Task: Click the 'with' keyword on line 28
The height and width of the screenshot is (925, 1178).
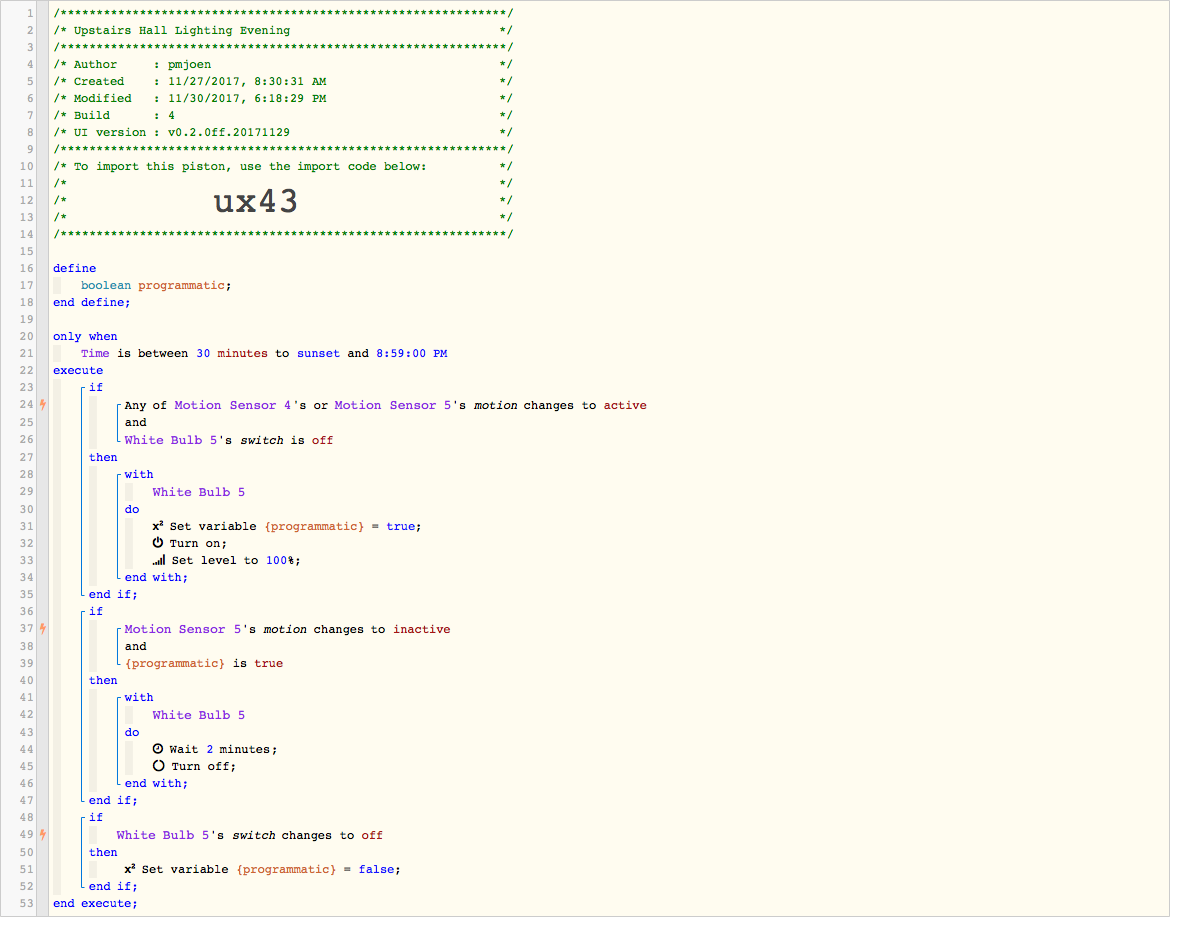Action: coord(139,476)
